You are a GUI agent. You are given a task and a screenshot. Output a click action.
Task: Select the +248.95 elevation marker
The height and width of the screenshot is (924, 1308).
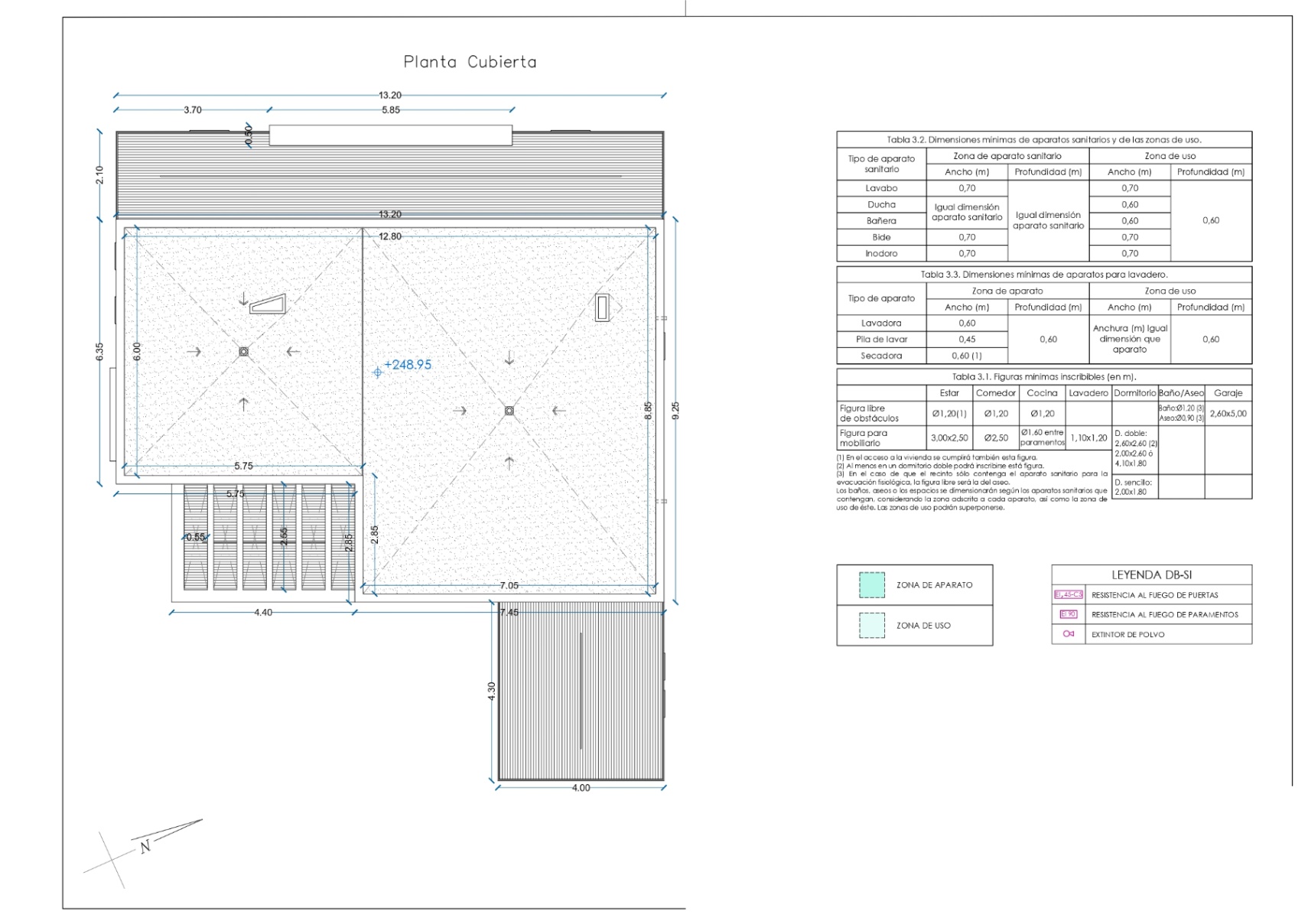pos(406,365)
